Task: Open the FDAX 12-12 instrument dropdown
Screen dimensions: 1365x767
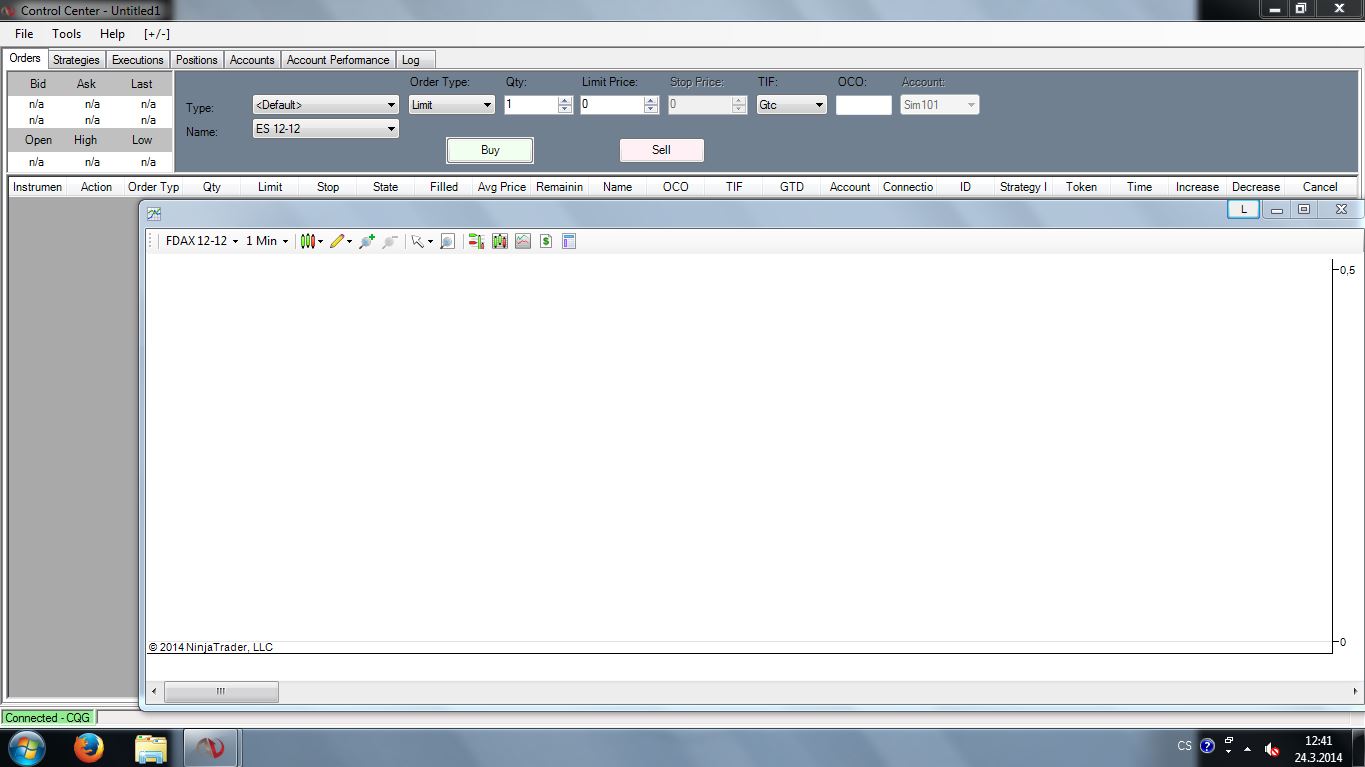Action: coord(201,241)
